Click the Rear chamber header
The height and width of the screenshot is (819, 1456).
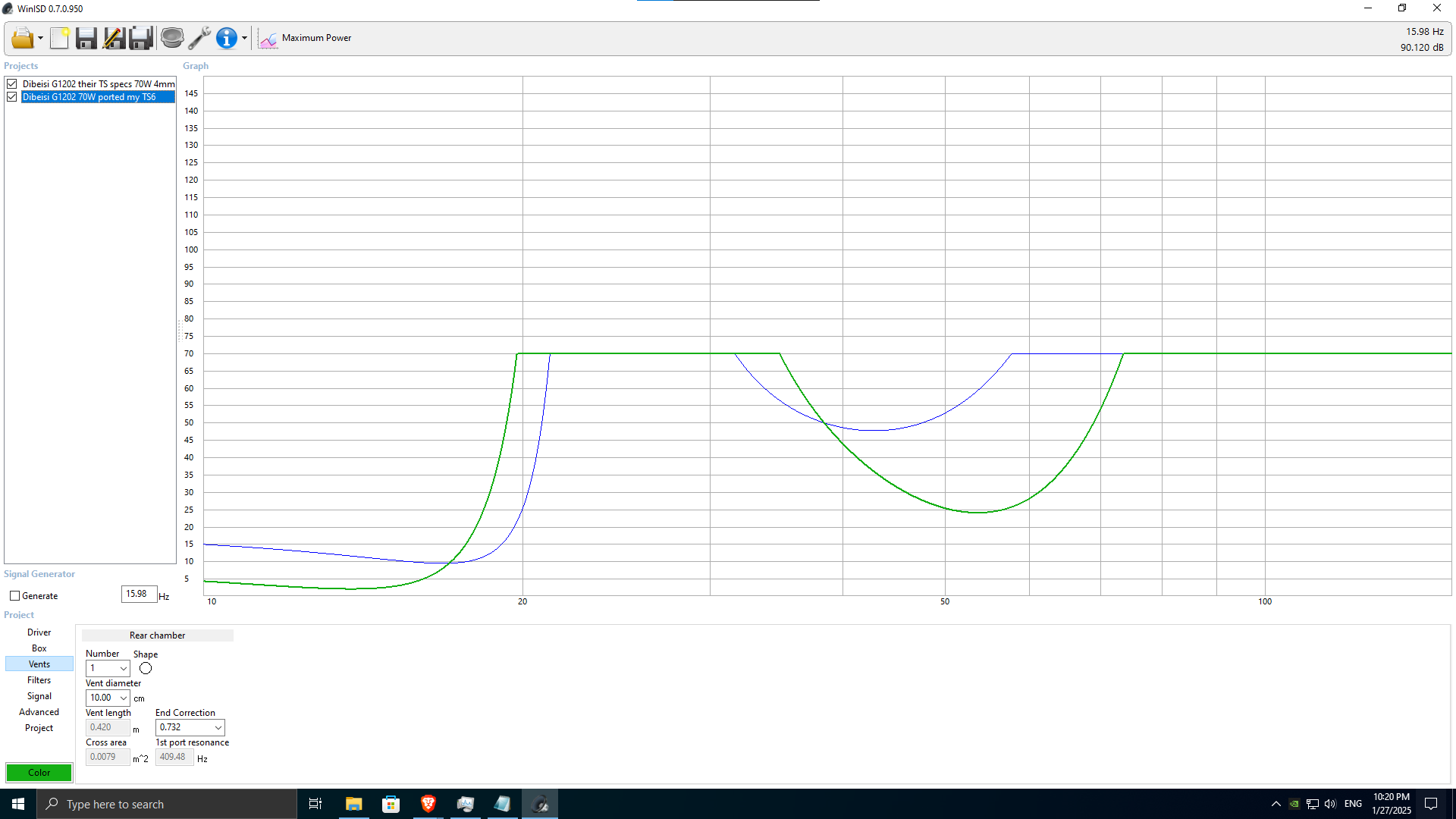click(158, 635)
